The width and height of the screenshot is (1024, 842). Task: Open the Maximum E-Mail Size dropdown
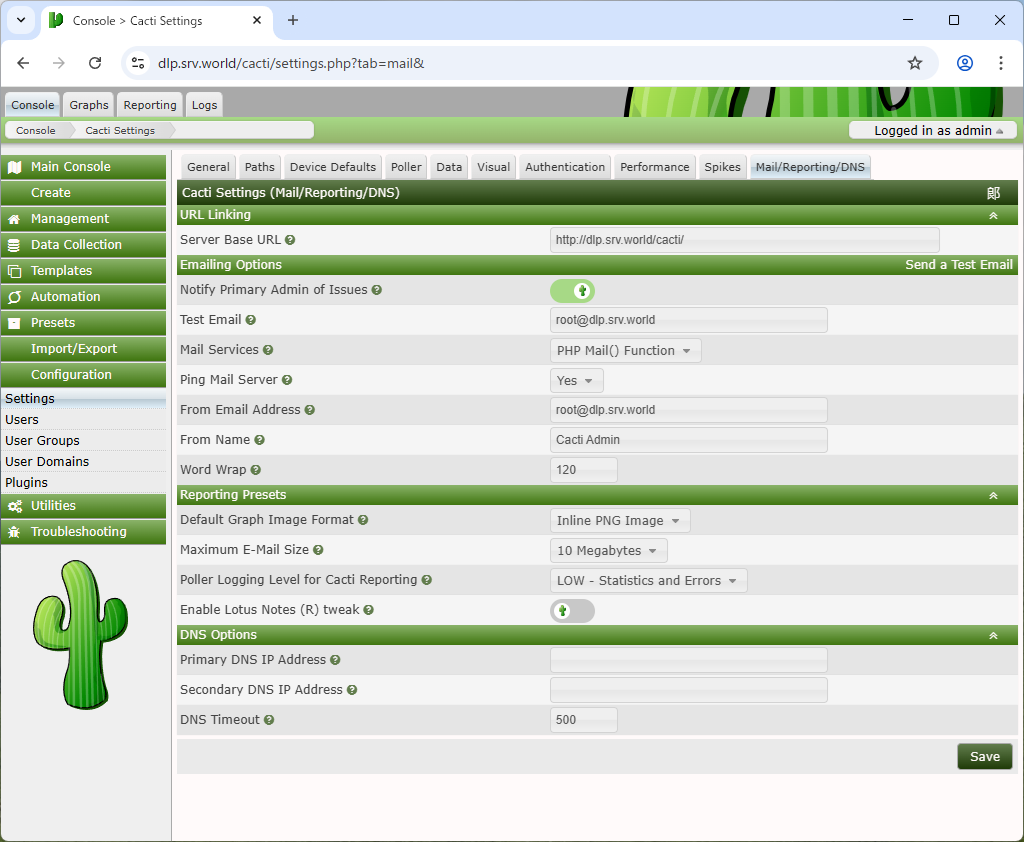pos(608,551)
